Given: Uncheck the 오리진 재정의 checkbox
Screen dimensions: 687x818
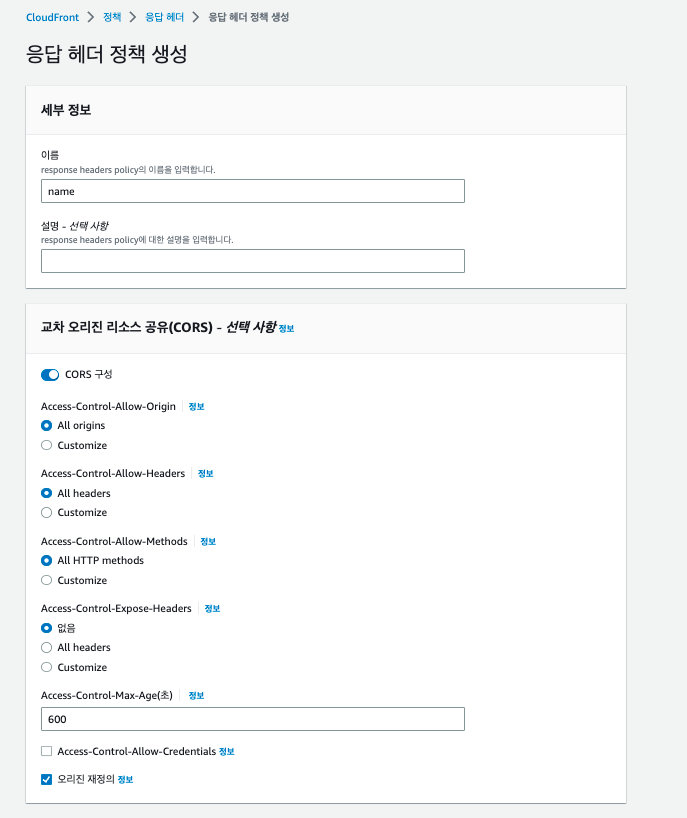Looking at the screenshot, I should pyautogui.click(x=46, y=779).
